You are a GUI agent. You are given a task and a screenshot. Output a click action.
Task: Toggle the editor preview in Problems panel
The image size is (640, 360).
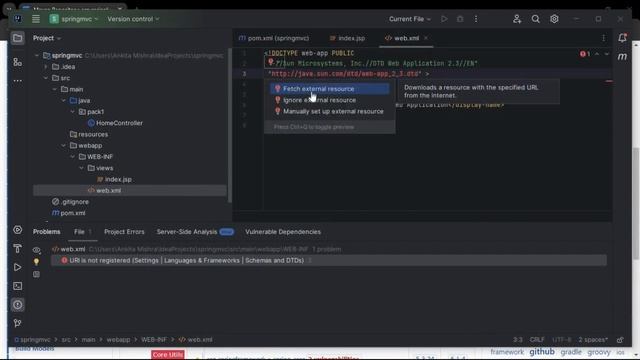point(36,274)
